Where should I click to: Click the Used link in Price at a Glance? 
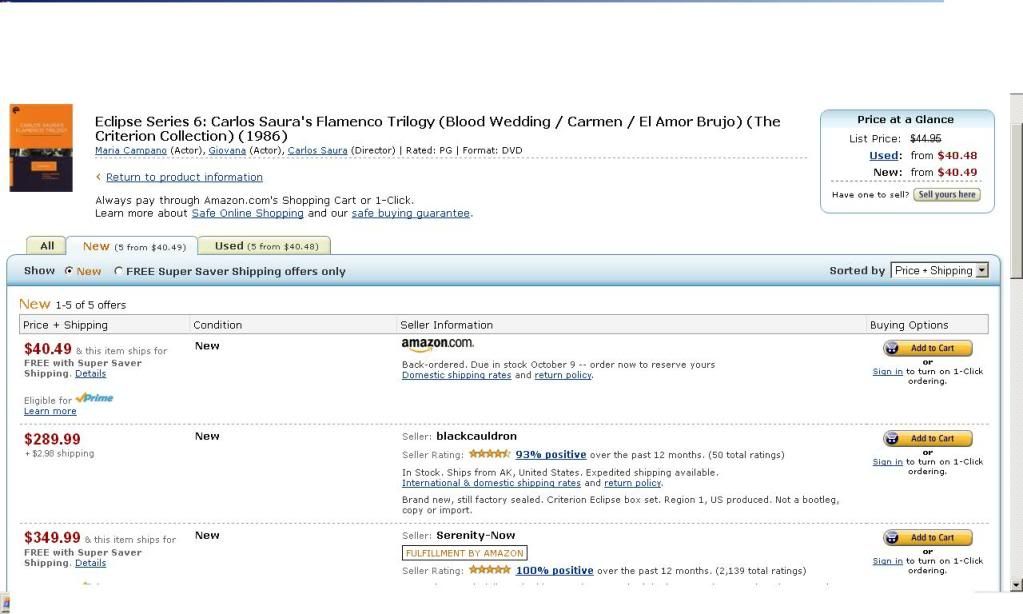(x=884, y=155)
